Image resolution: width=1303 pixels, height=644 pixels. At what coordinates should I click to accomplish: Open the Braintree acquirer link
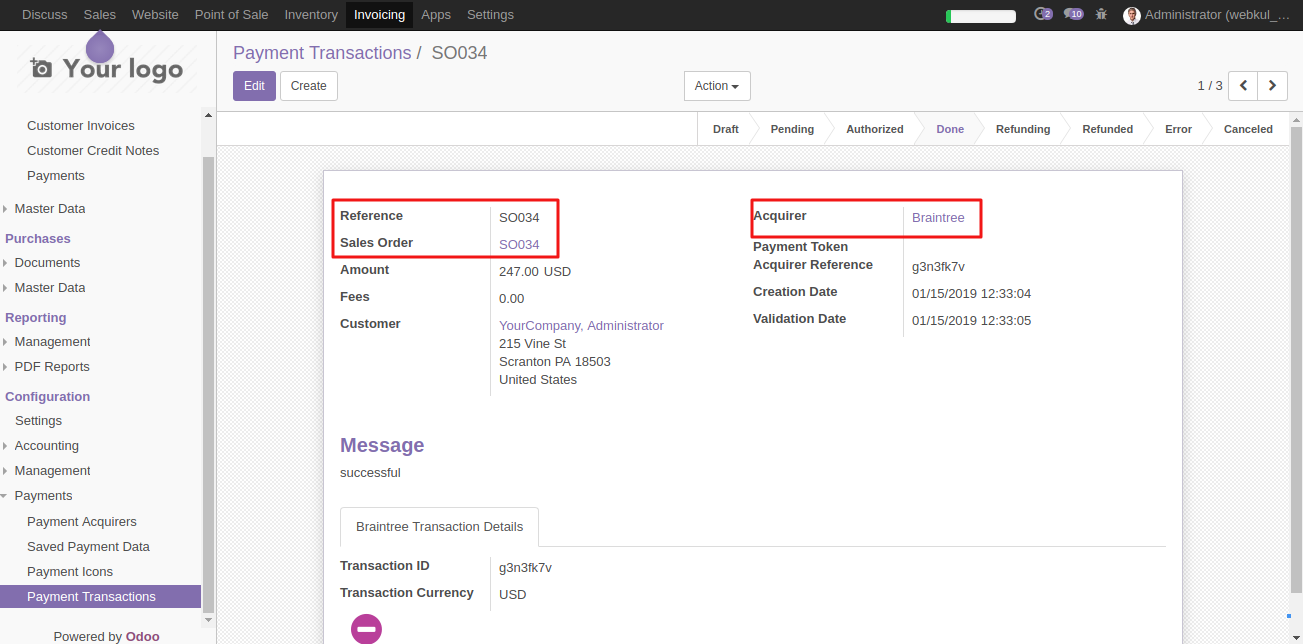(937, 217)
